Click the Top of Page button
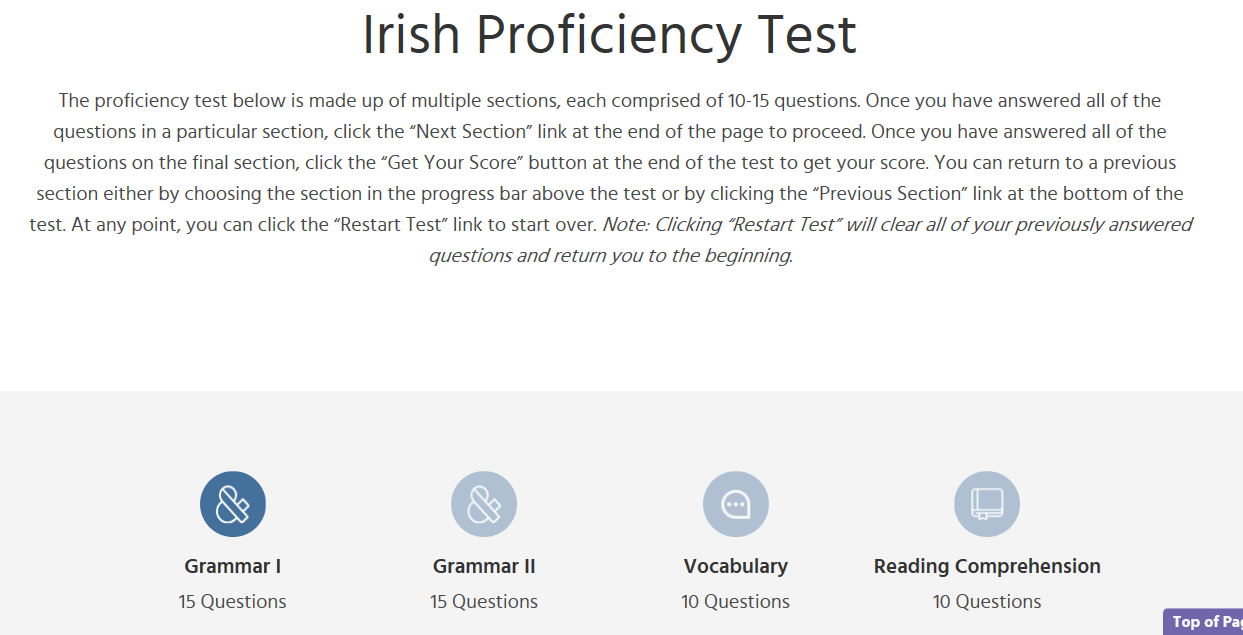The height and width of the screenshot is (635, 1243). (x=1205, y=621)
